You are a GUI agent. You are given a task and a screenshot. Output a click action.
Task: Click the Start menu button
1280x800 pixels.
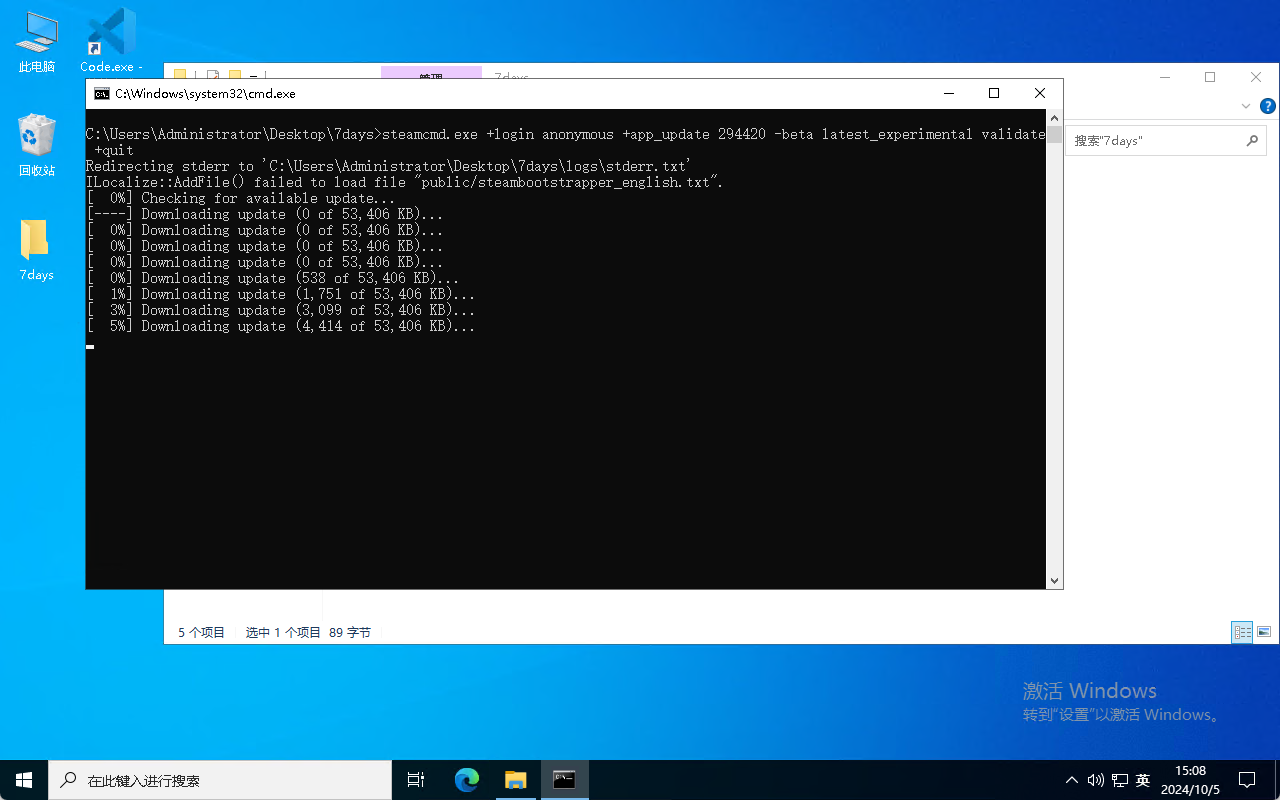click(x=24, y=780)
